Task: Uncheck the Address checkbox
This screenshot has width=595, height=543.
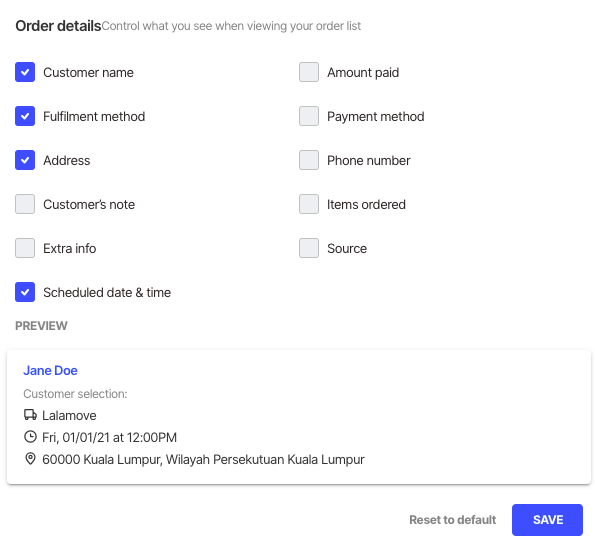Action: pos(25,160)
